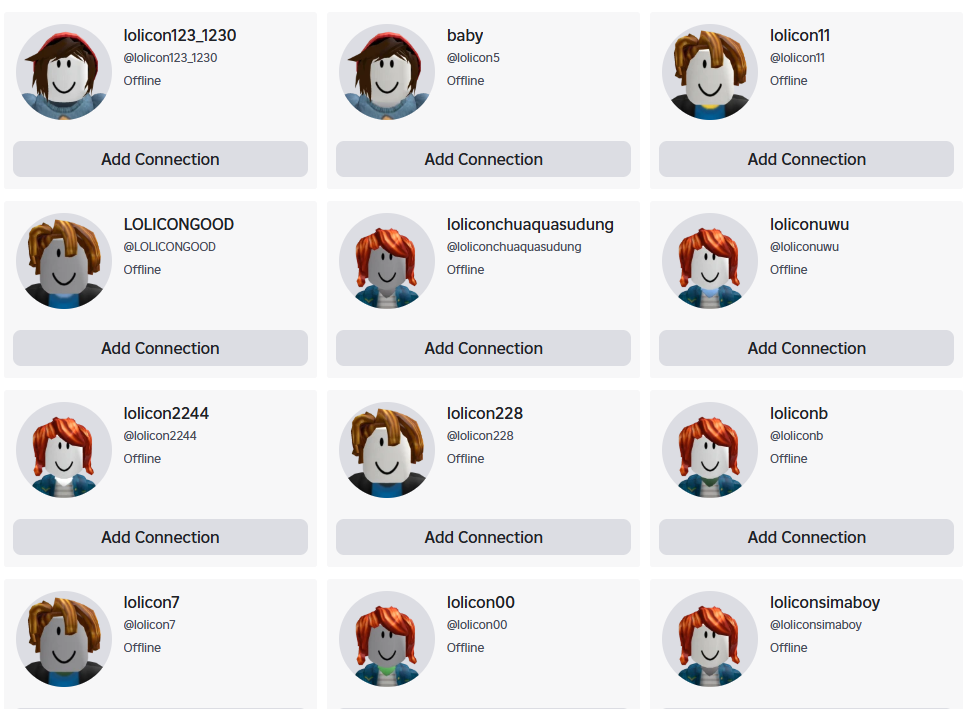
Task: Open the lolicon11 display name
Action: [800, 36]
